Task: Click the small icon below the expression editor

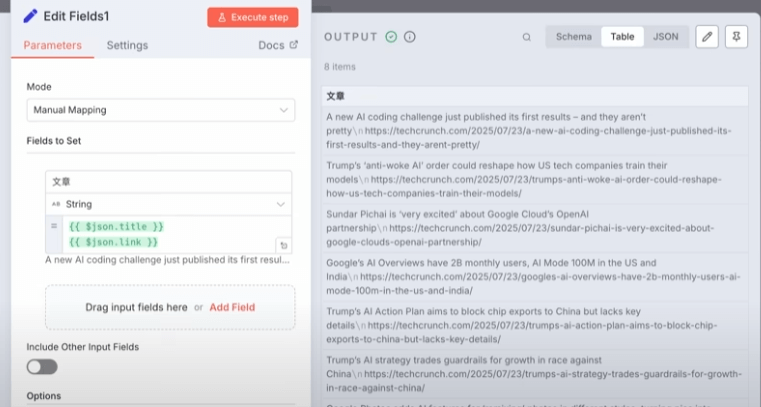Action: click(x=283, y=245)
